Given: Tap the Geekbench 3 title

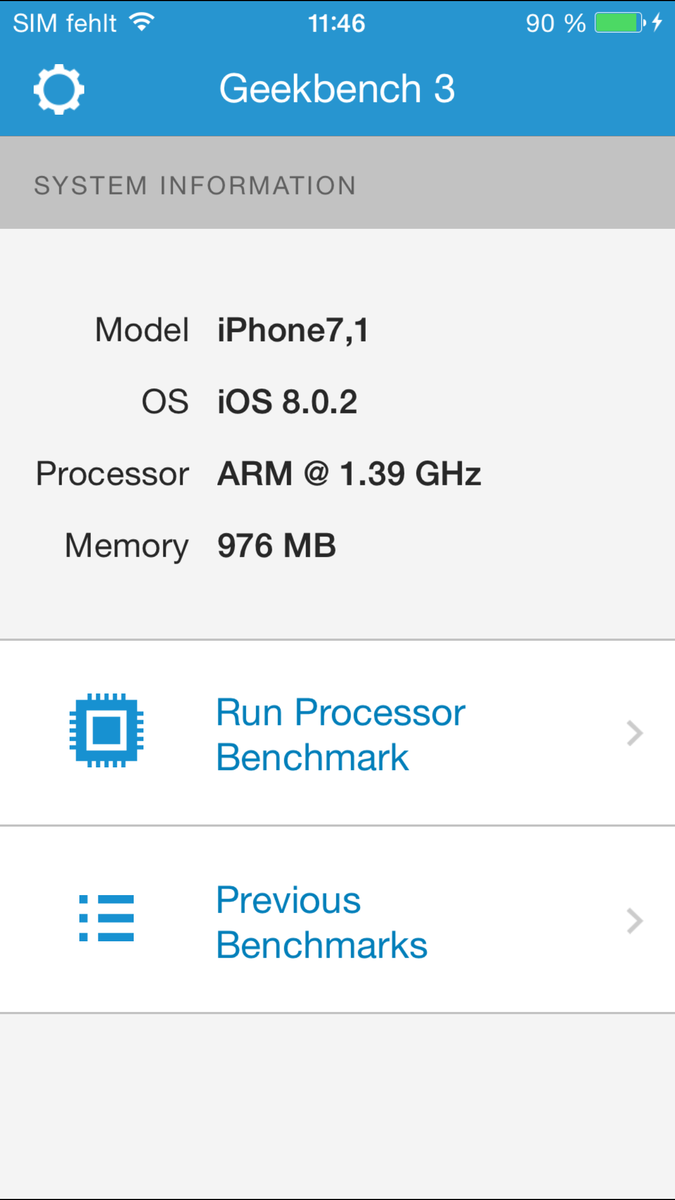Looking at the screenshot, I should tap(337, 90).
